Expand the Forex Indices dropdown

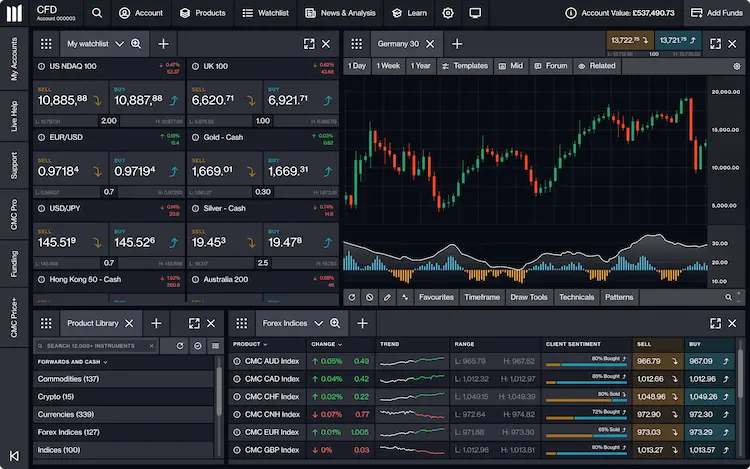318,323
